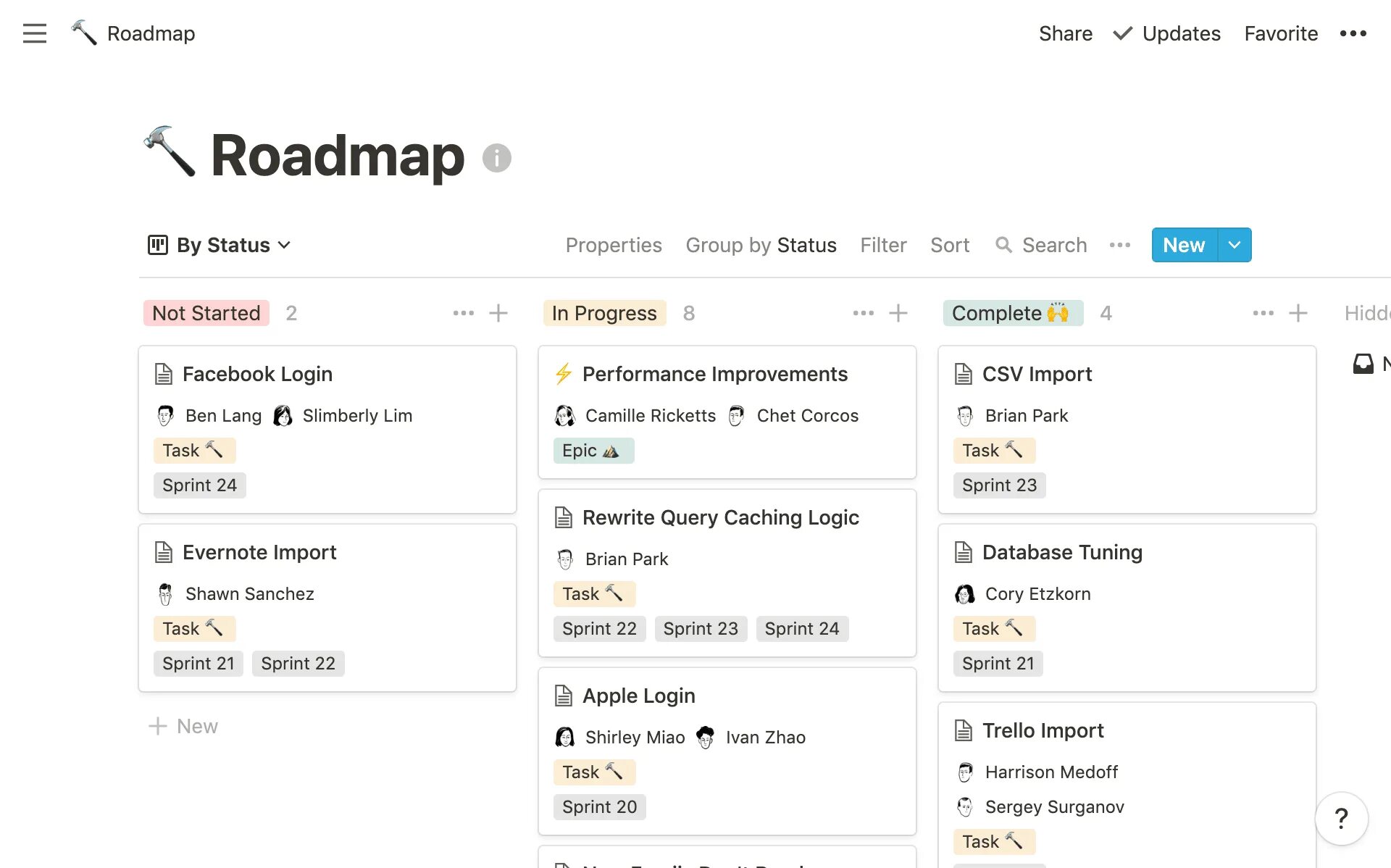This screenshot has height=868, width=1391.
Task: Click the document icon on Database Tuning card
Action: [x=963, y=552]
